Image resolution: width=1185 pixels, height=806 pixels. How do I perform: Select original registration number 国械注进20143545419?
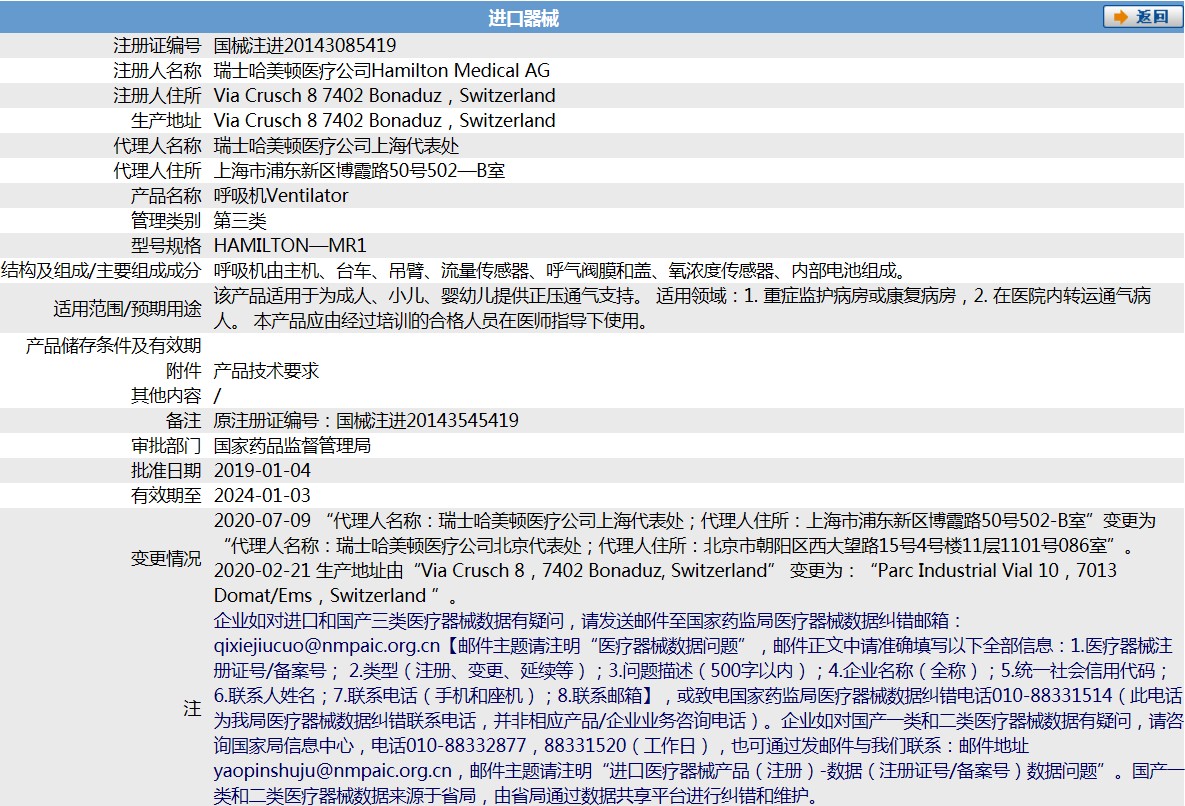click(x=427, y=420)
